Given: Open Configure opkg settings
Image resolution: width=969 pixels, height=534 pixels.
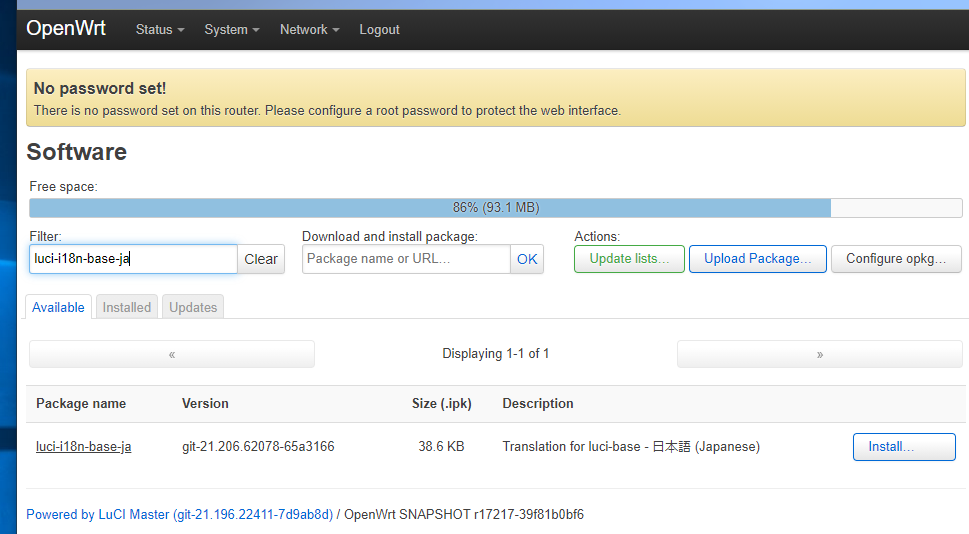Looking at the screenshot, I should [896, 259].
